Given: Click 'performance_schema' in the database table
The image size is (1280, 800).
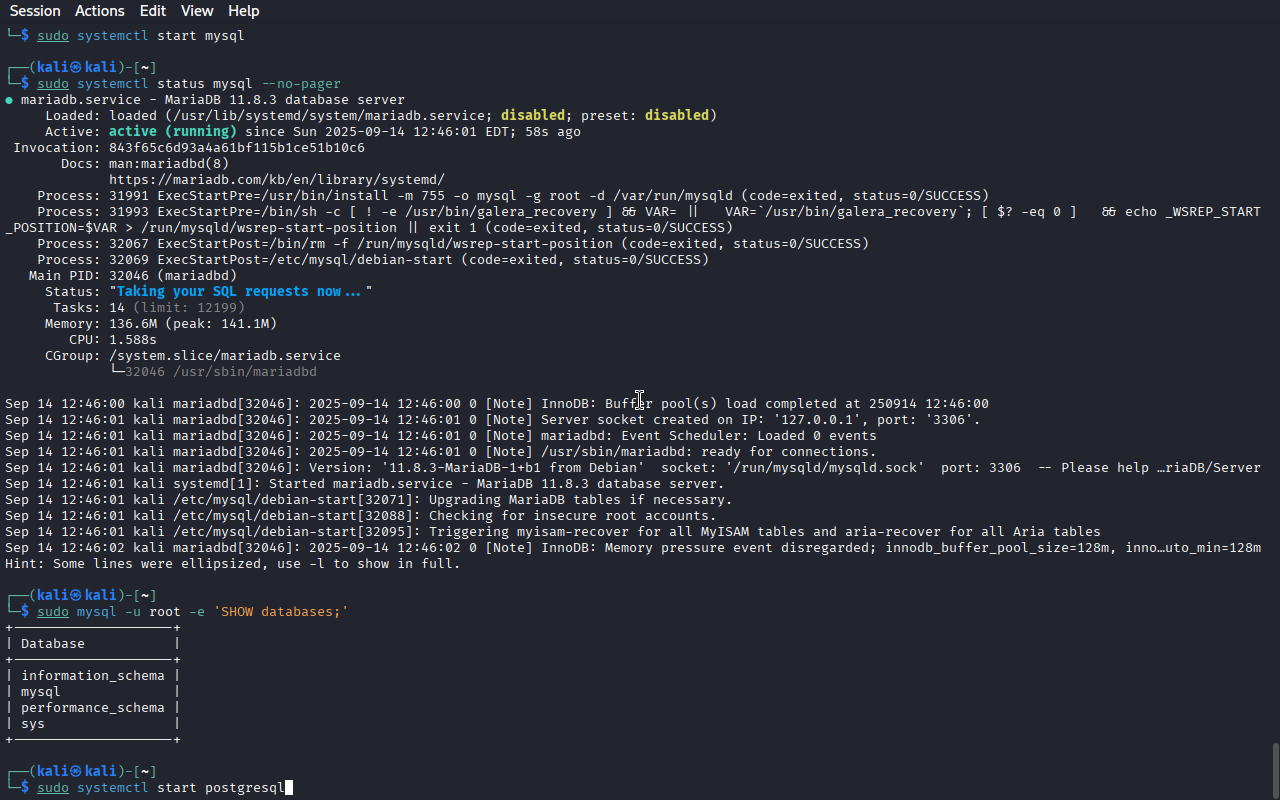Looking at the screenshot, I should (92, 707).
